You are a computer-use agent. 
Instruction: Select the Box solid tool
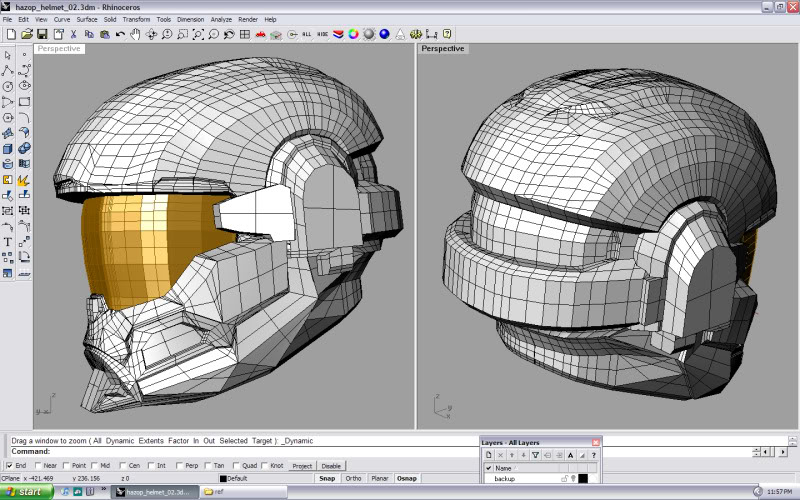[8, 148]
